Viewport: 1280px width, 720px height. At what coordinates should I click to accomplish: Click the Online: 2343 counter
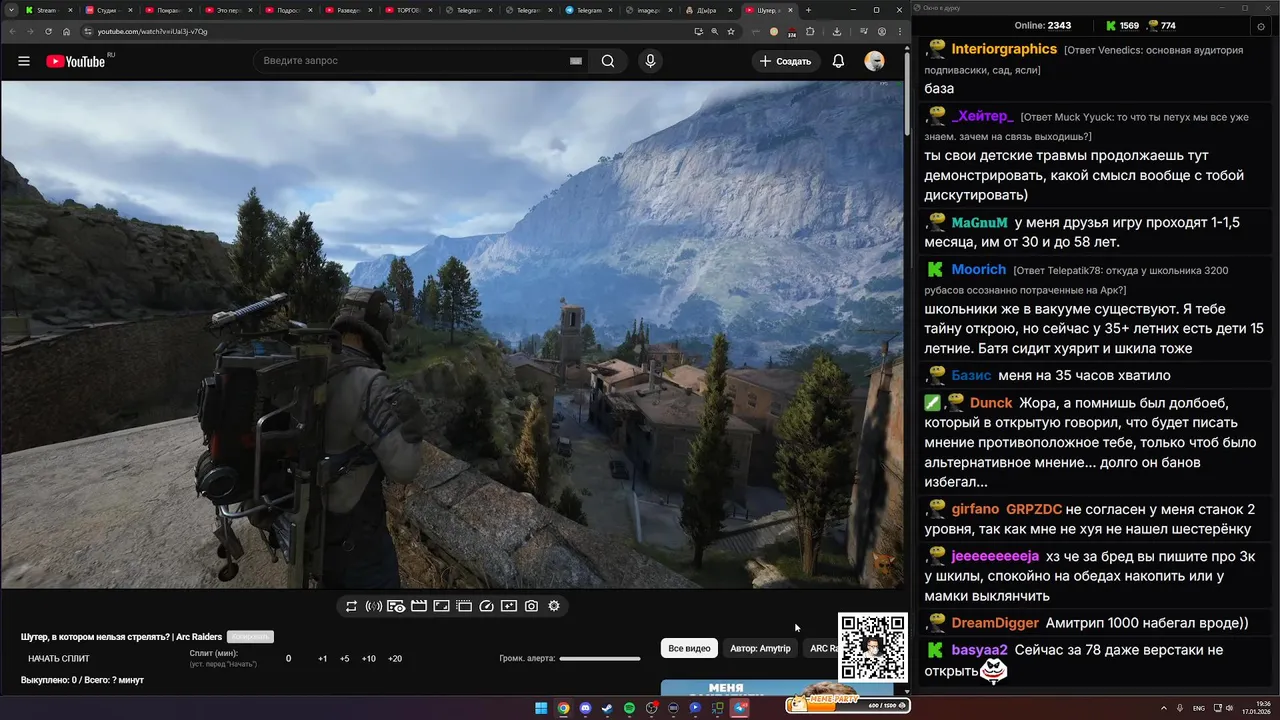click(1043, 26)
